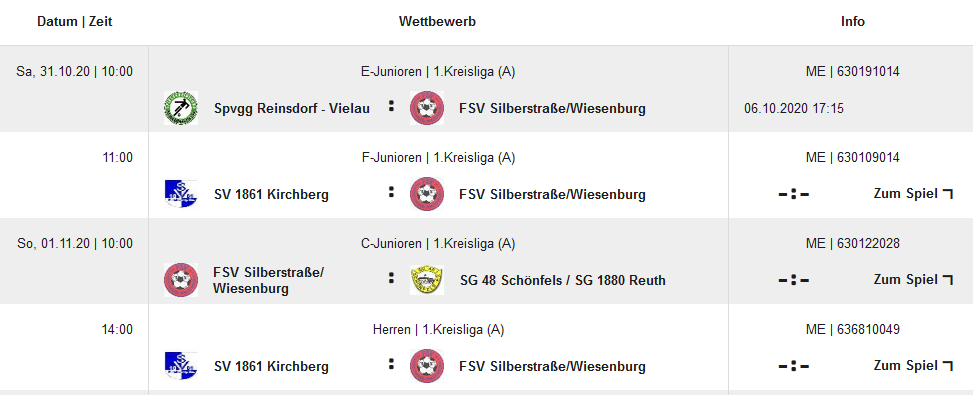Open Zum Spiel link for C-Junioren match
Image resolution: width=973 pixels, height=395 pixels.
coord(913,280)
